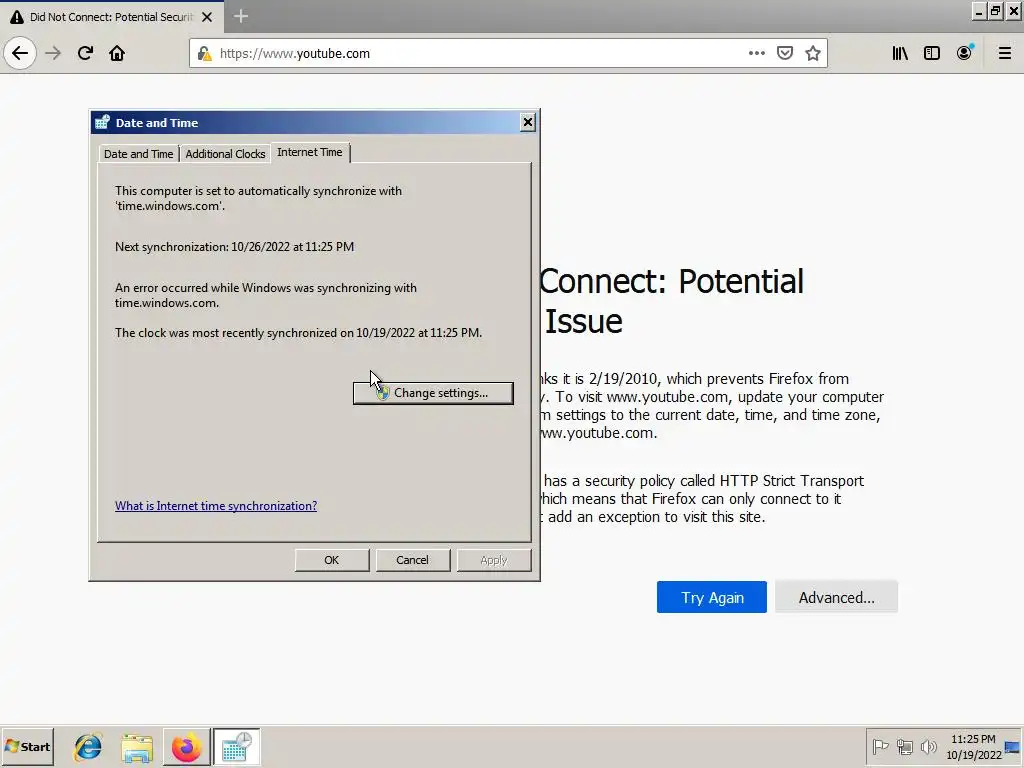Switch to the Date and Time tab
1024x768 pixels.
(138, 153)
